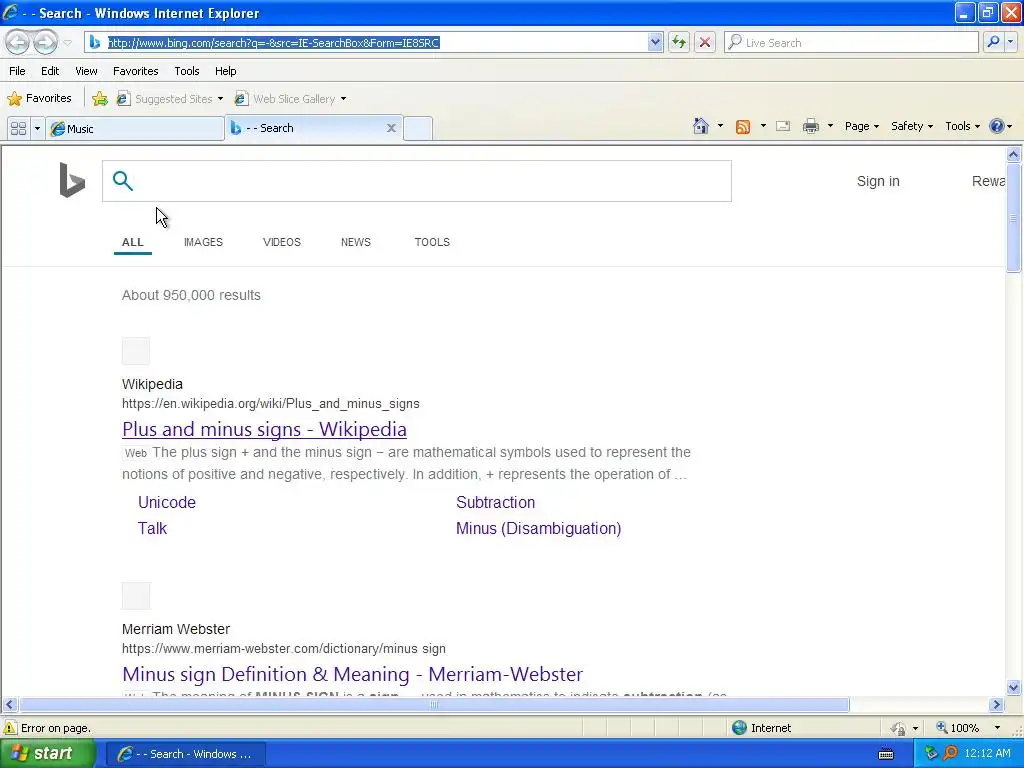This screenshot has height=768, width=1024.
Task: Click the Refresh page icon
Action: [x=679, y=42]
